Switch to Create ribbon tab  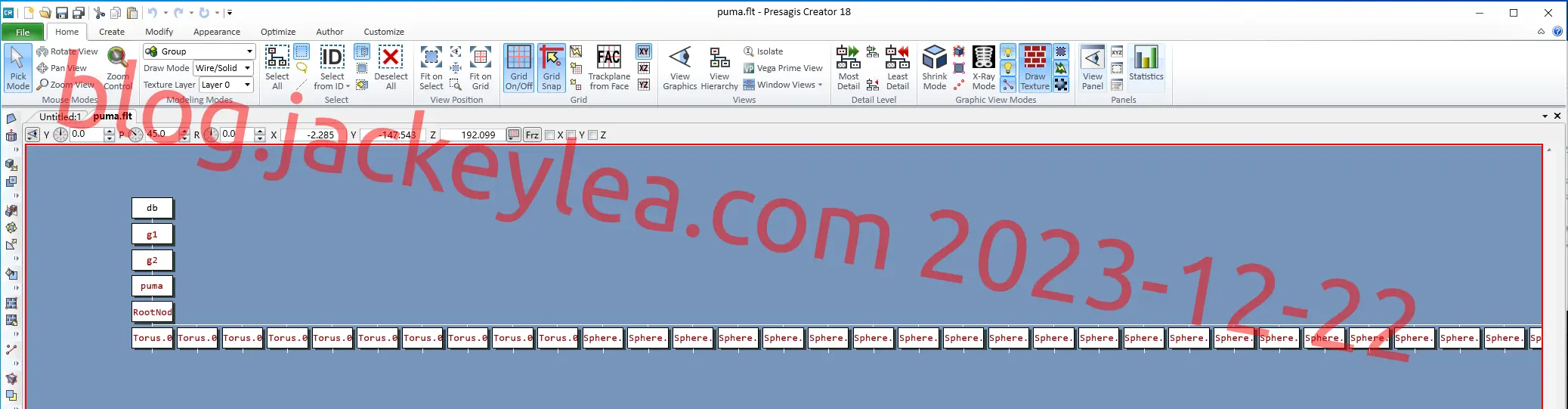112,32
